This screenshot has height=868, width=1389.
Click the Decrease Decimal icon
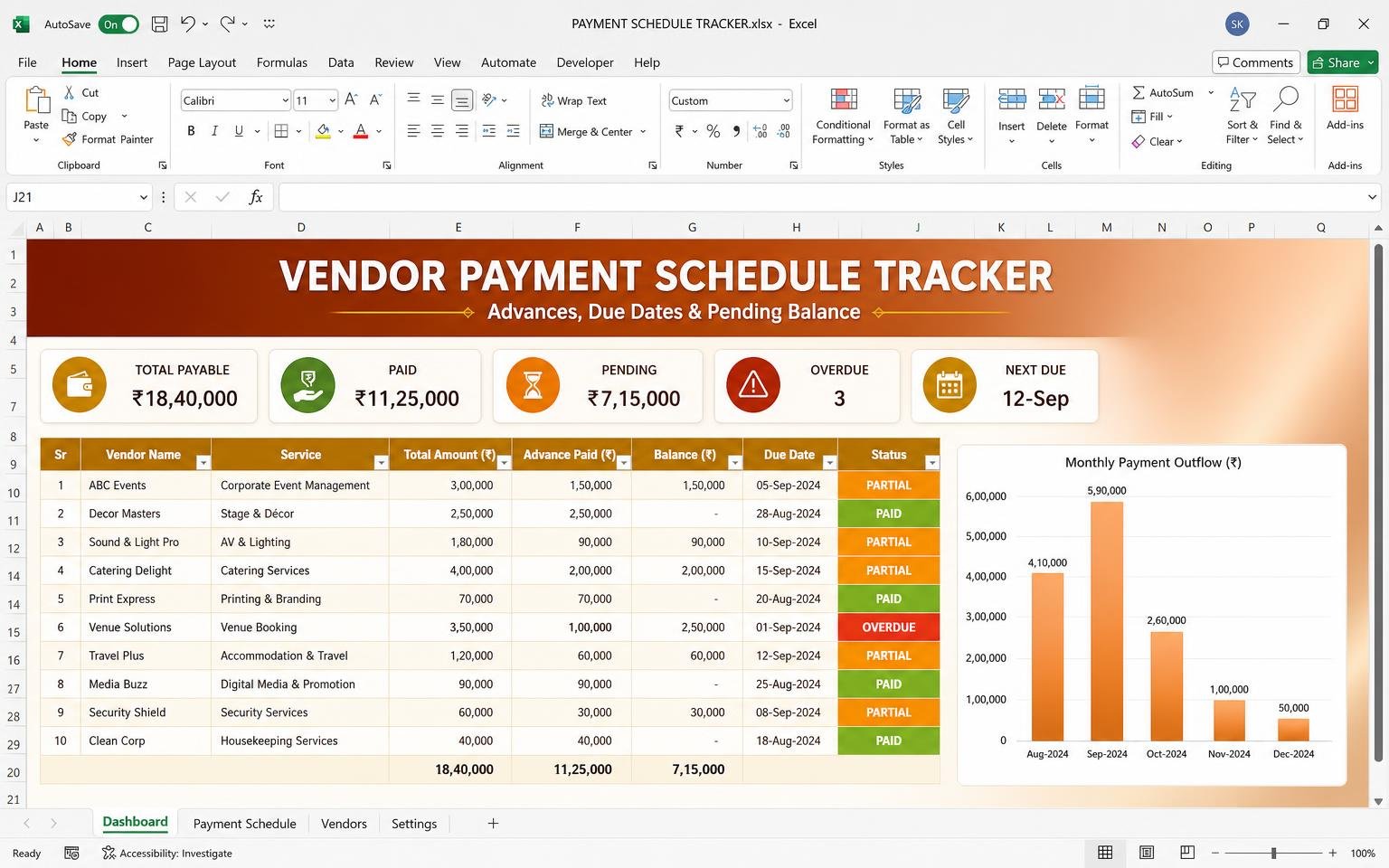[783, 131]
